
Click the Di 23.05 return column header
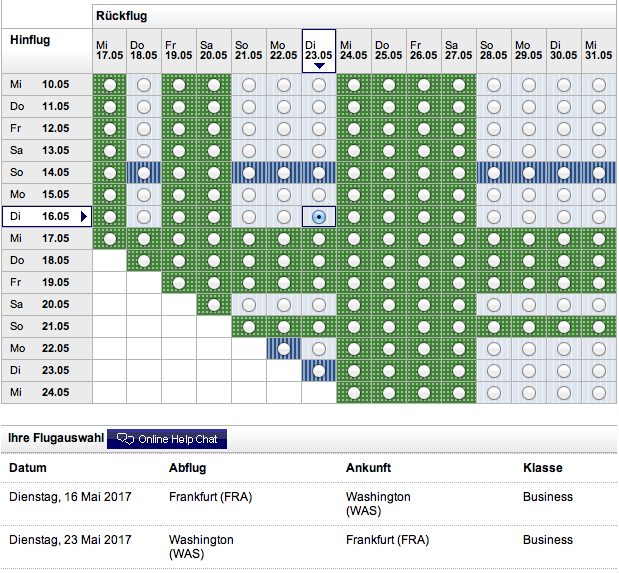[319, 49]
